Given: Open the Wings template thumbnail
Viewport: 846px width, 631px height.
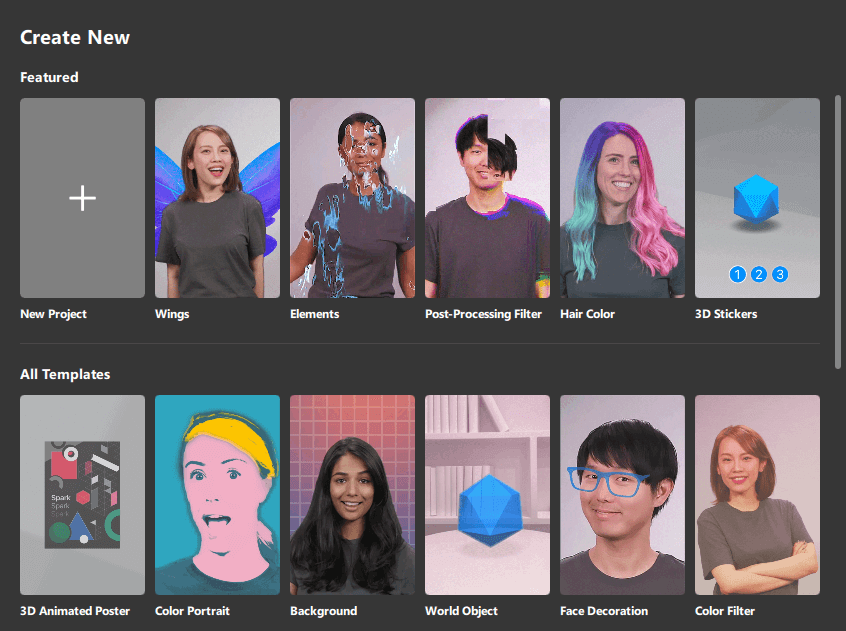Looking at the screenshot, I should coord(217,198).
